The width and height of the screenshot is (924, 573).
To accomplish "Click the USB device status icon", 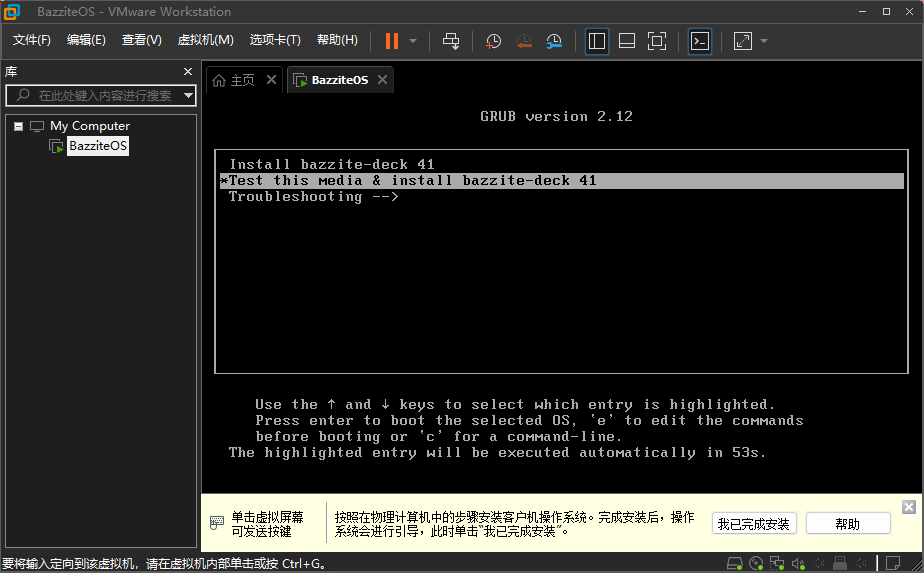I will (x=840, y=564).
